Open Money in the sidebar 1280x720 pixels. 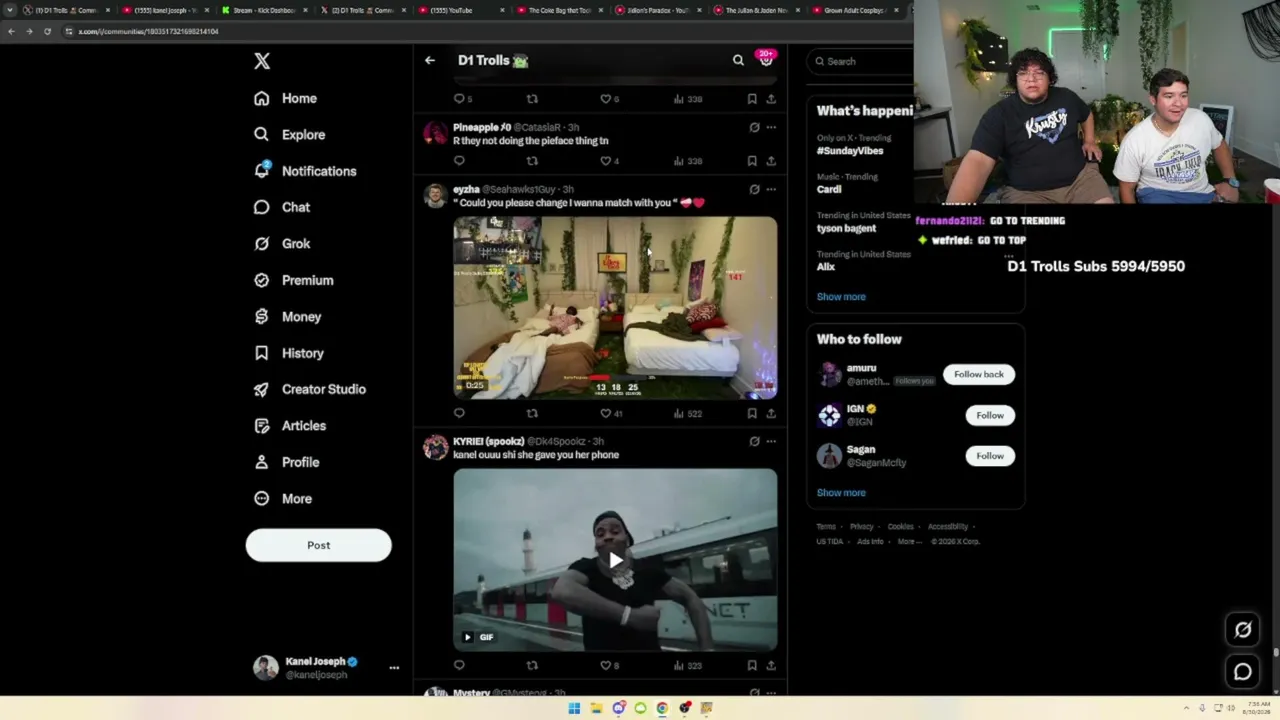[x=287, y=316]
